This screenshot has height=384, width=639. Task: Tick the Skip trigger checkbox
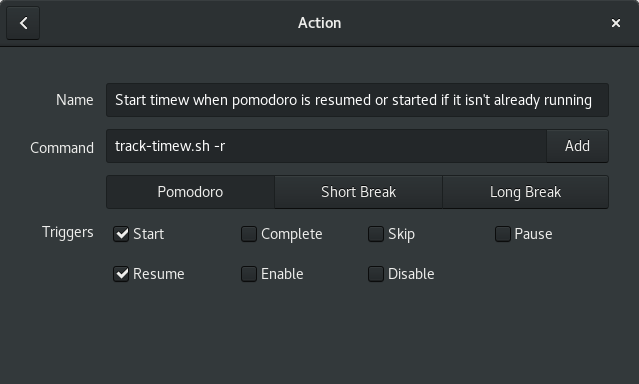tap(376, 234)
